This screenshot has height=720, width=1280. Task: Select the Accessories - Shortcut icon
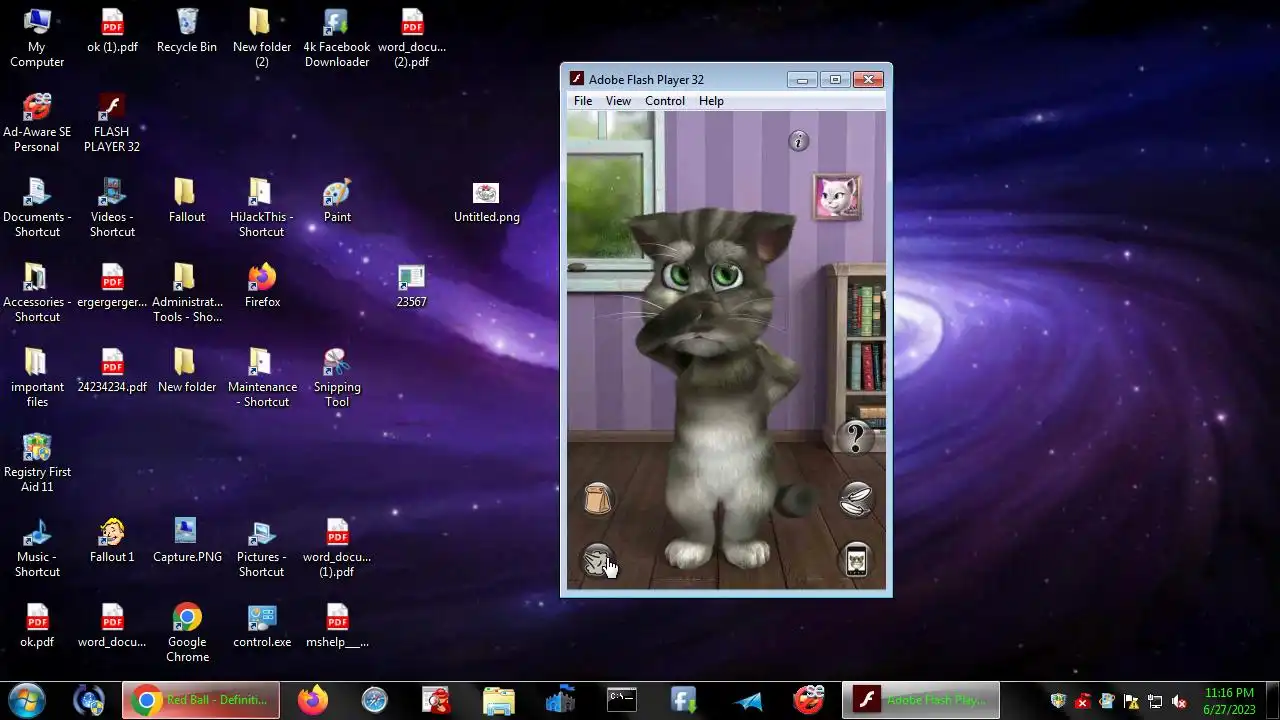pos(37,293)
